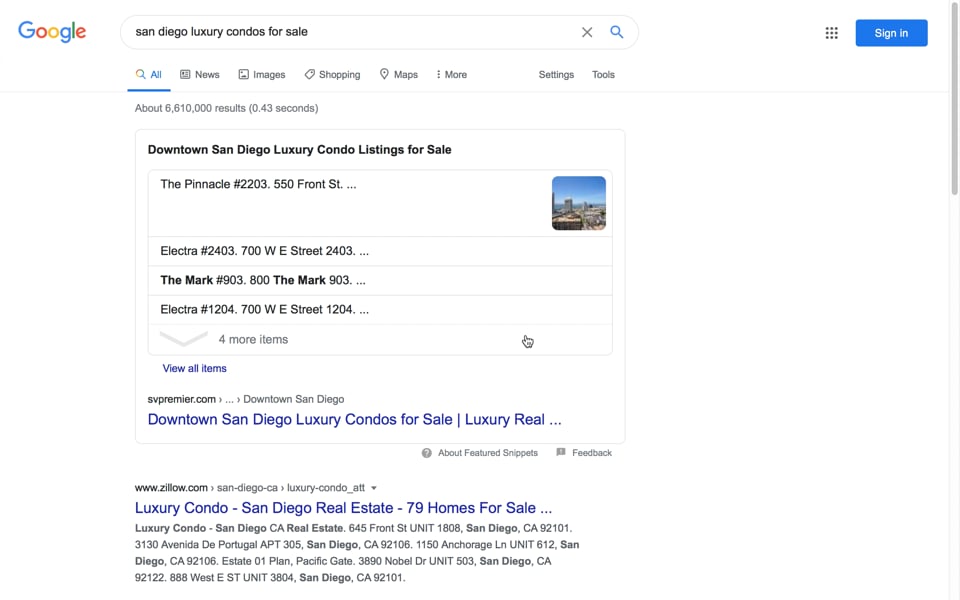Clear the search box with the X icon
The image size is (960, 600).
click(x=587, y=32)
